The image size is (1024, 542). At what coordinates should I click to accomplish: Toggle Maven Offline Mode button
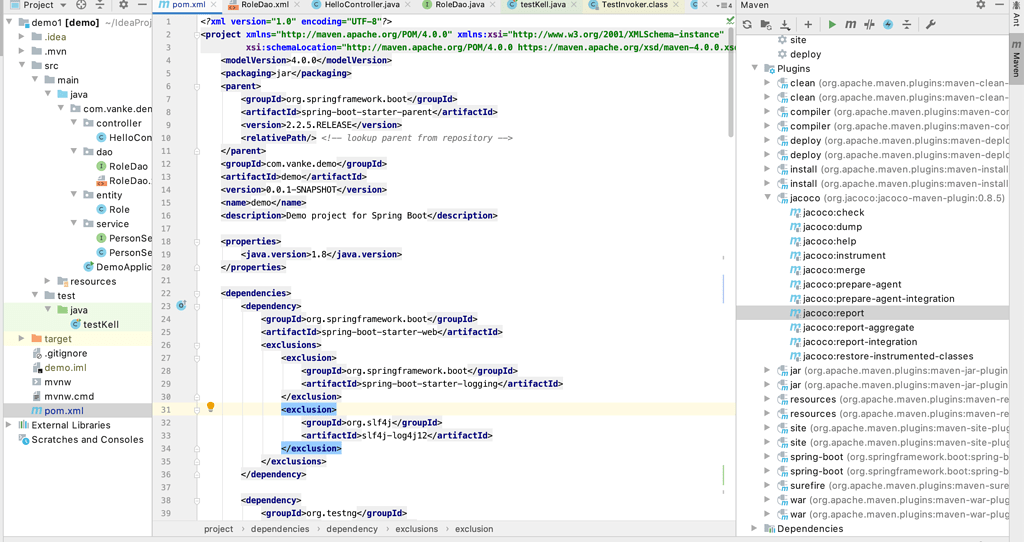[x=888, y=24]
